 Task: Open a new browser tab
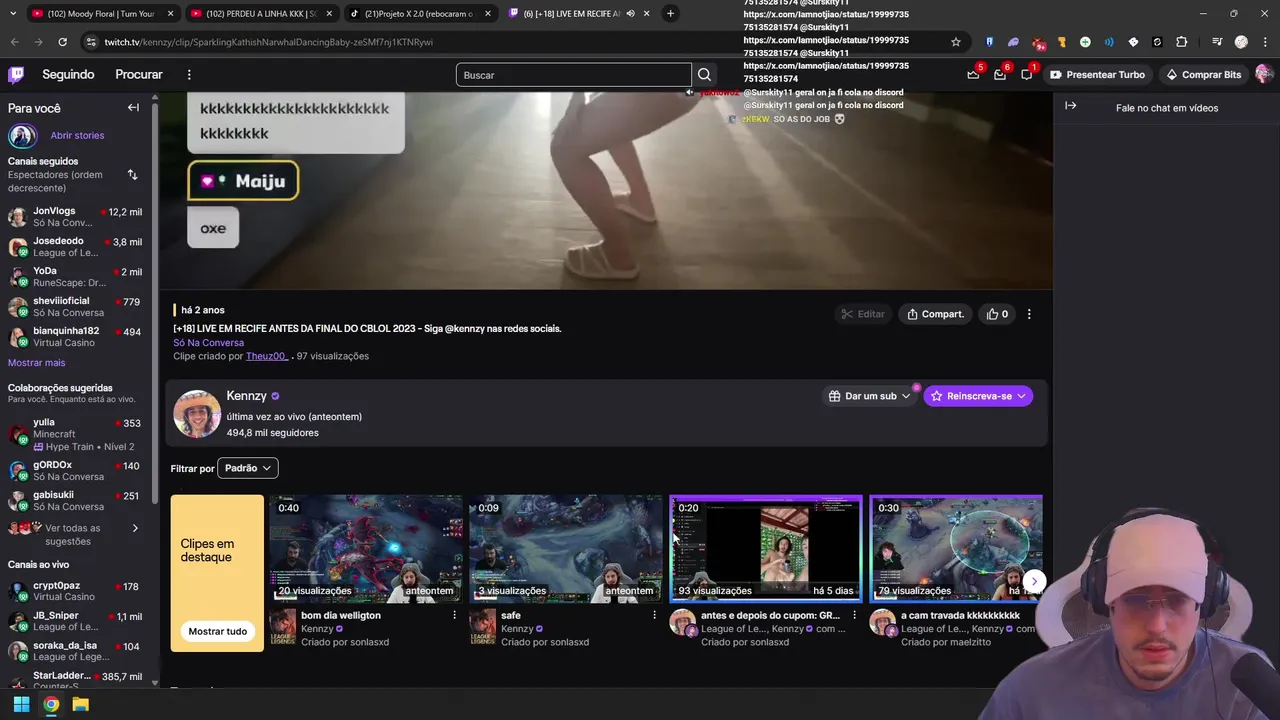point(670,13)
